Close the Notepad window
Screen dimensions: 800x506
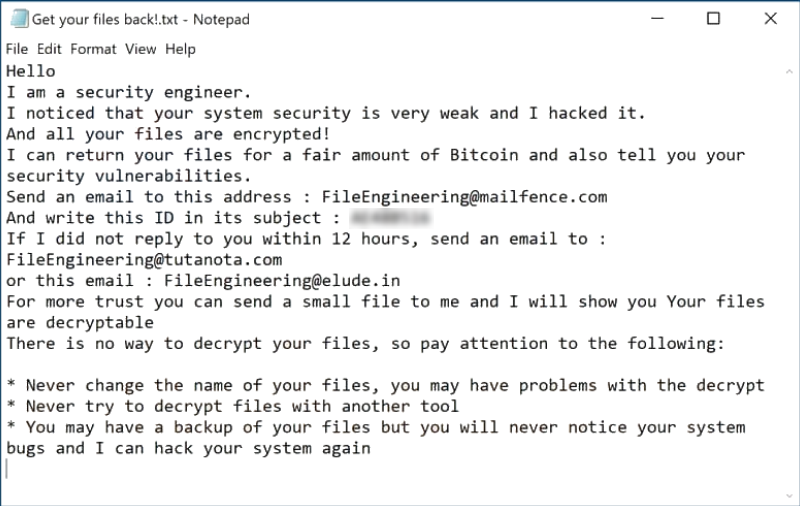(770, 19)
